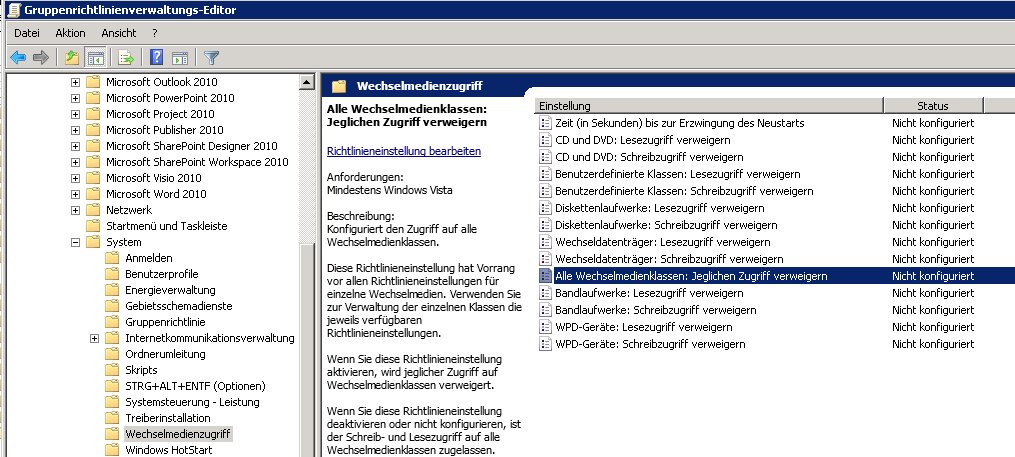Click the Export list toolbar icon
The image size is (1015, 457).
click(126, 57)
